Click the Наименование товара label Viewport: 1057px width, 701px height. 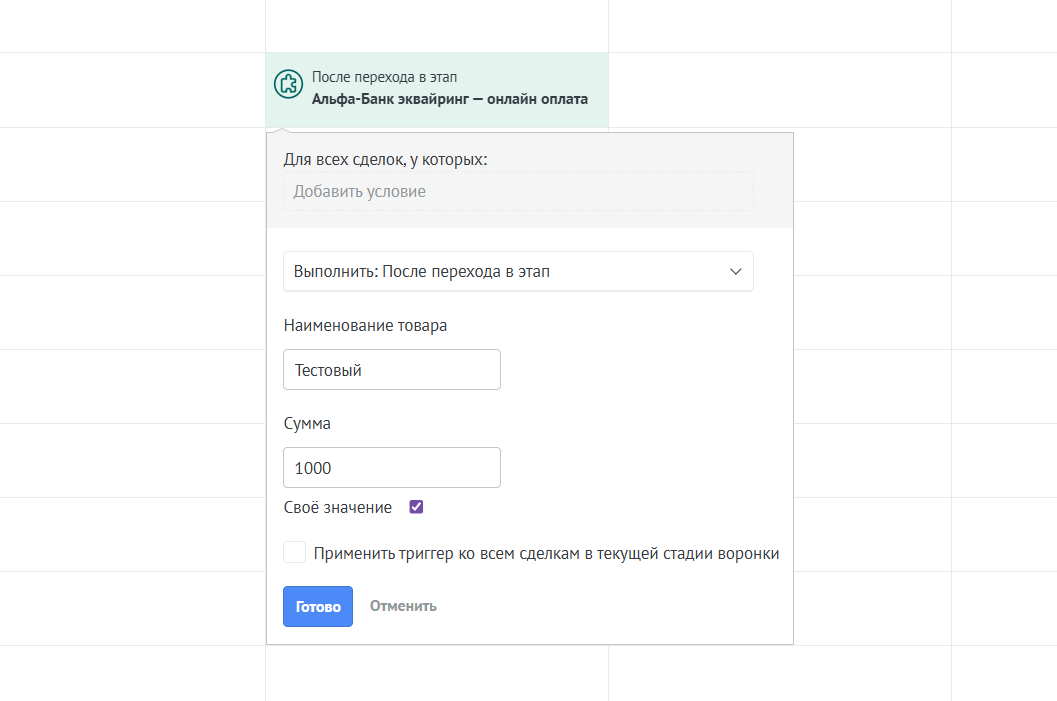point(365,326)
